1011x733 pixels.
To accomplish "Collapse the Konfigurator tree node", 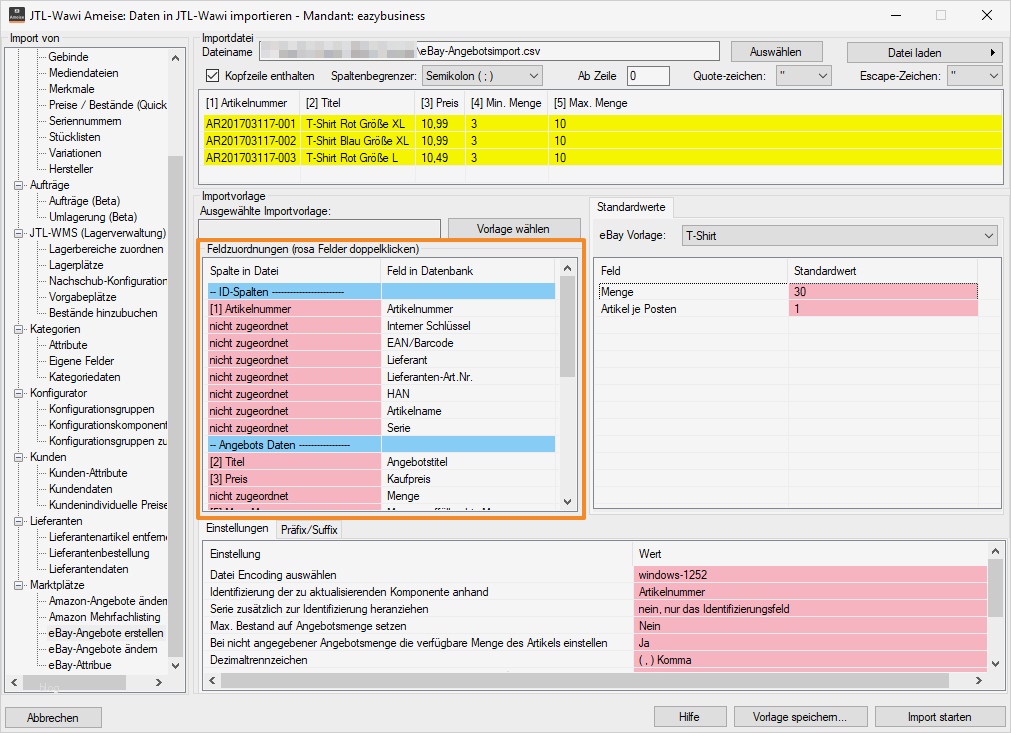I will pyautogui.click(x=20, y=393).
